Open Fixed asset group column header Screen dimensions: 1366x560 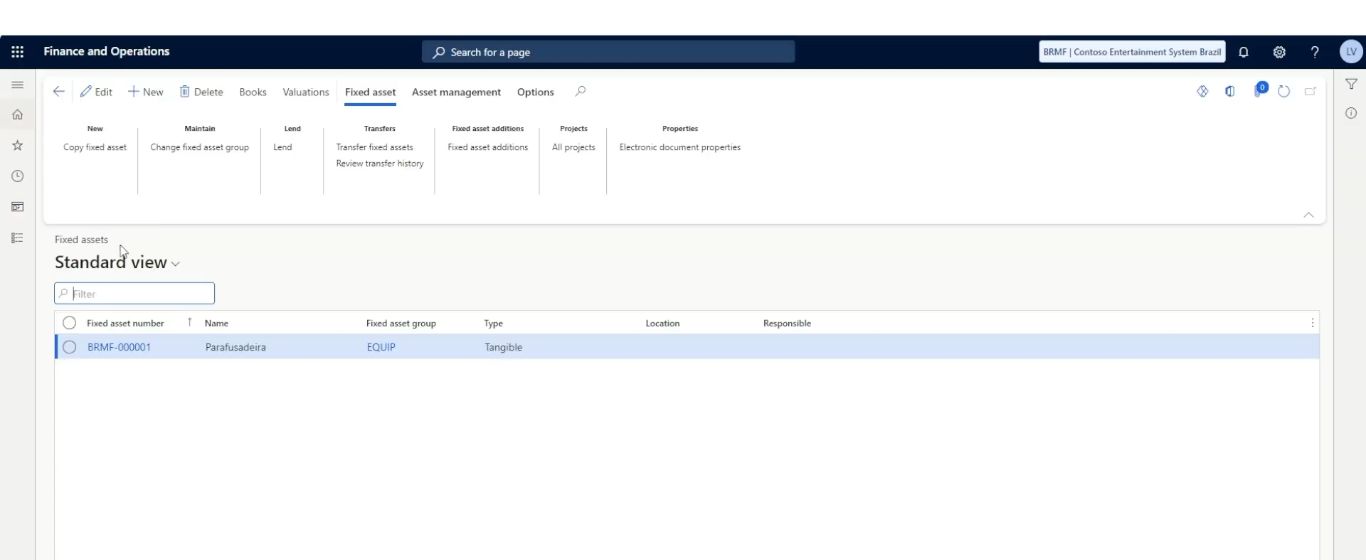click(401, 323)
